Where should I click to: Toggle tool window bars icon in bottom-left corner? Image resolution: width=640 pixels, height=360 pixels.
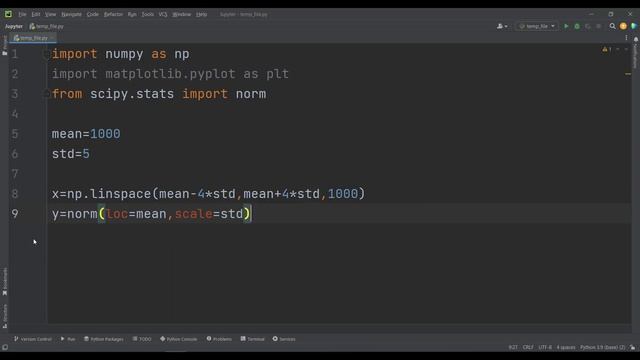pos(5,347)
